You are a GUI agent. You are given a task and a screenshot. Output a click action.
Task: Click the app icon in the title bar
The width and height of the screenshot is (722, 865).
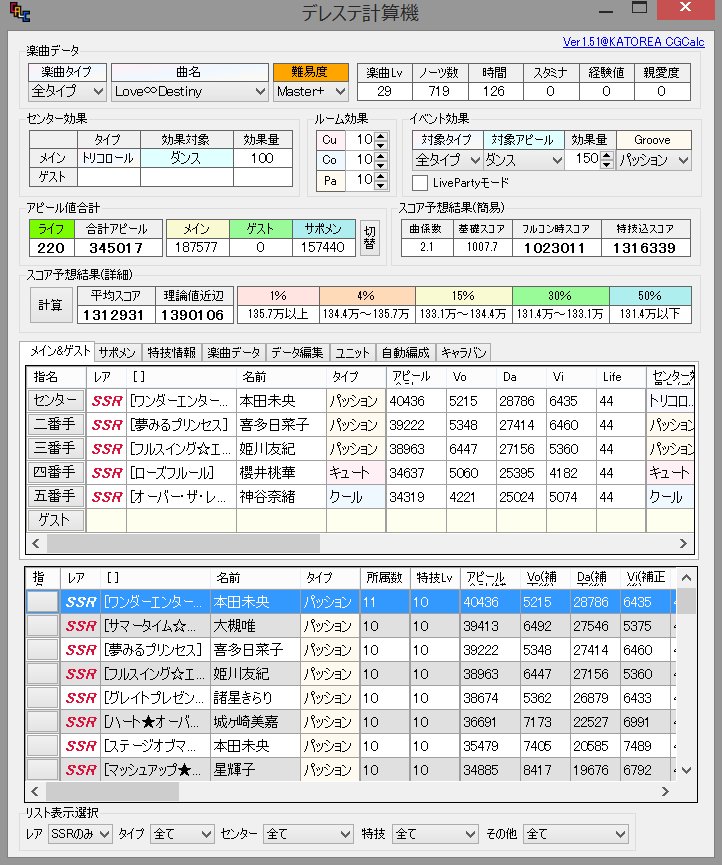coord(19,12)
